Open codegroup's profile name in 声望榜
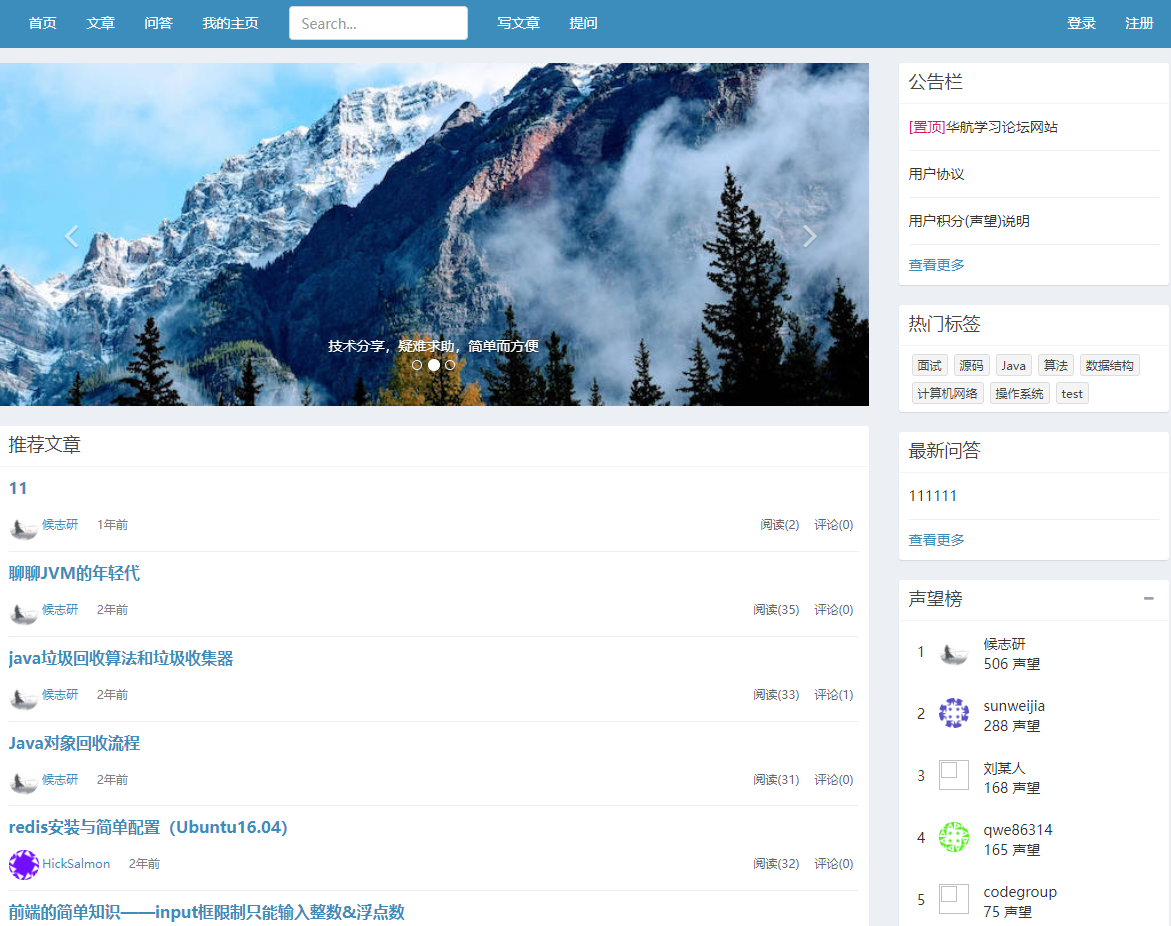 (1020, 892)
